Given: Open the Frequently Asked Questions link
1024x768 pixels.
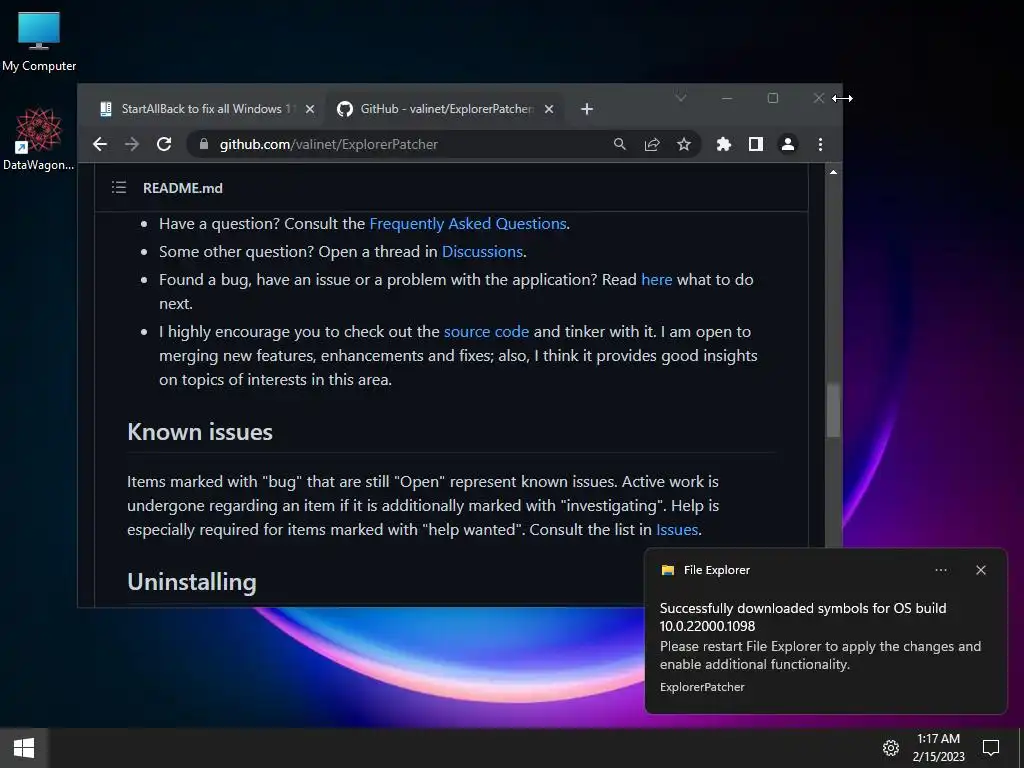Looking at the screenshot, I should click(x=468, y=224).
